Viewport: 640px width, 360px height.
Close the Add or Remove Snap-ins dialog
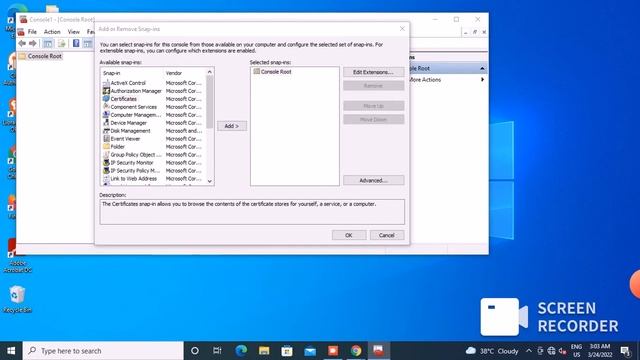402,29
